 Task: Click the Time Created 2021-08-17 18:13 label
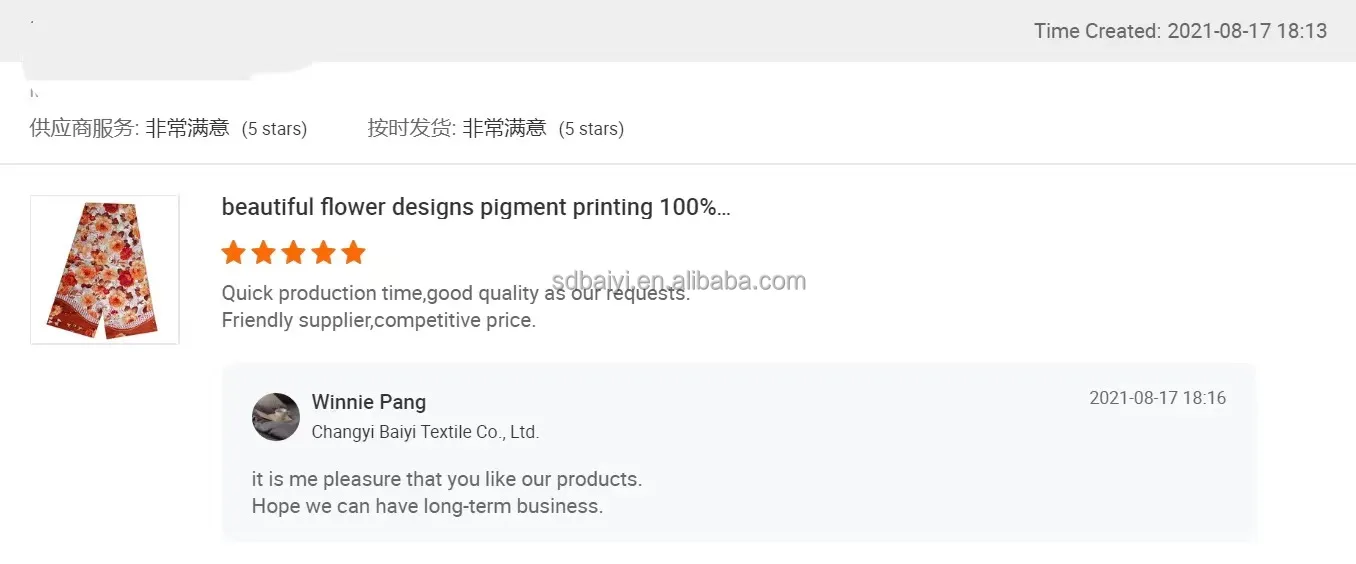(x=1180, y=31)
